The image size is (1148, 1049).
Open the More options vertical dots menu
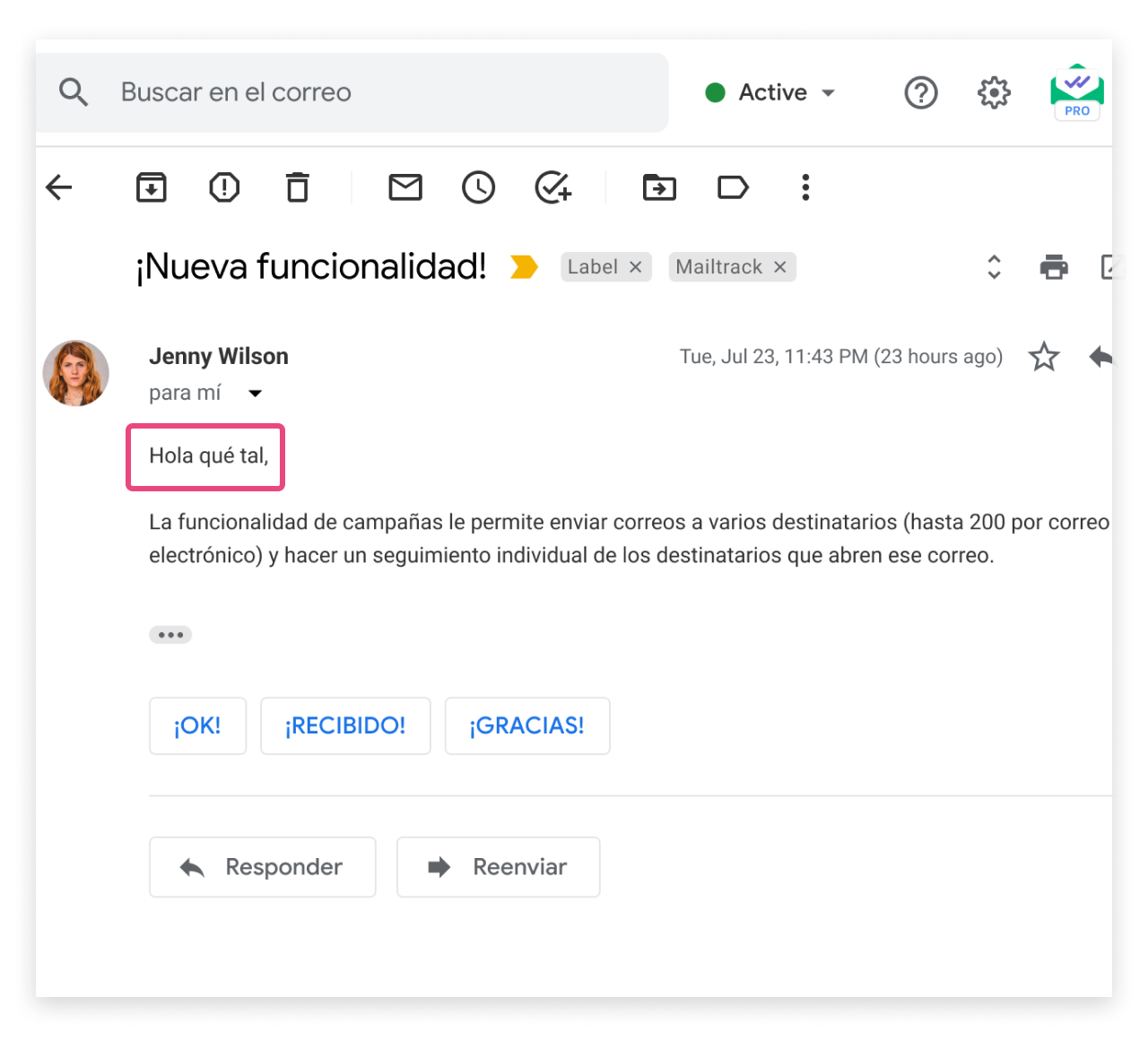pyautogui.click(x=805, y=187)
